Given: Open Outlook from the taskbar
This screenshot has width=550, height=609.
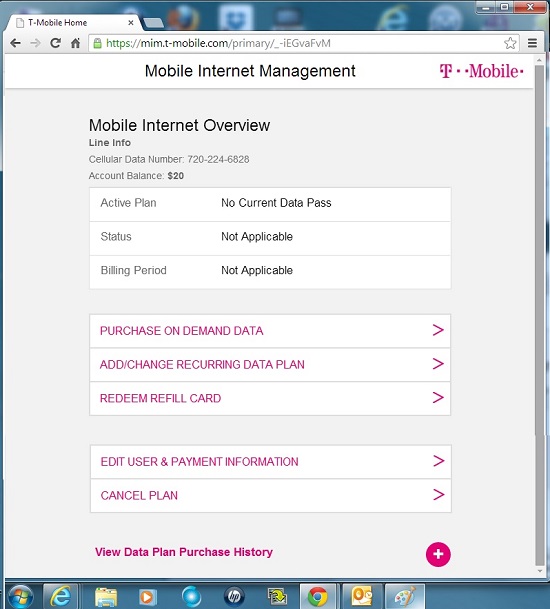Looking at the screenshot, I should tap(362, 597).
